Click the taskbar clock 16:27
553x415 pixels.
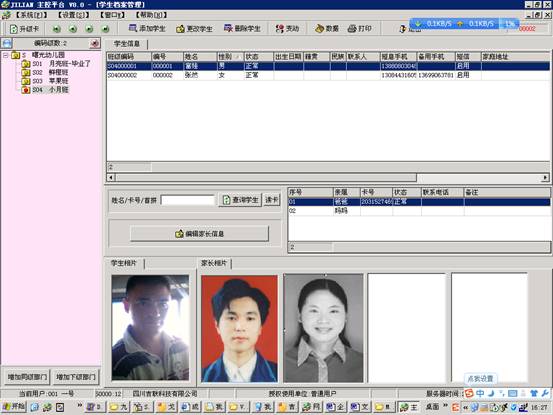coord(539,408)
